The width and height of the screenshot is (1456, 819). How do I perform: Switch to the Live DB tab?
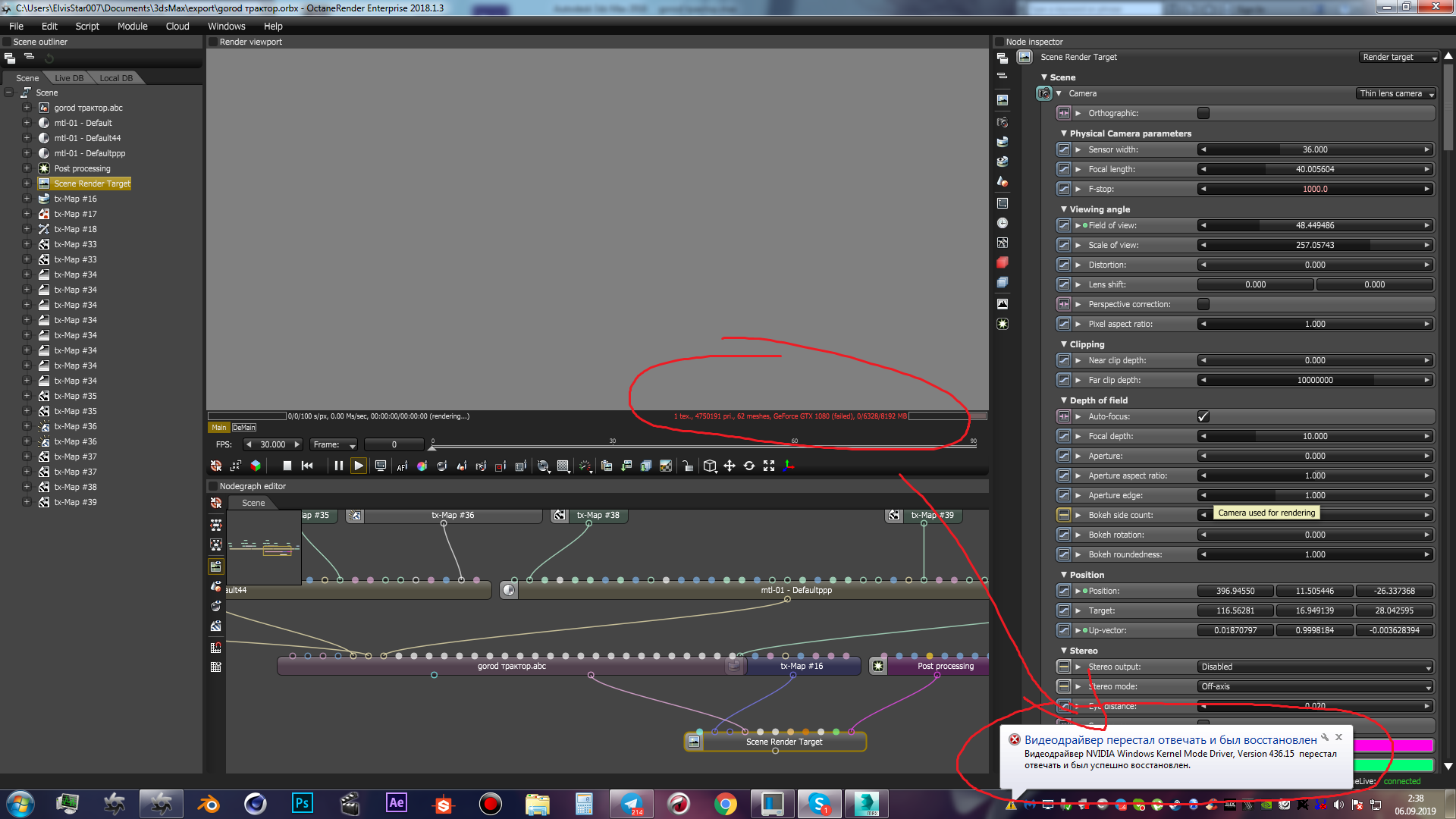(69, 78)
